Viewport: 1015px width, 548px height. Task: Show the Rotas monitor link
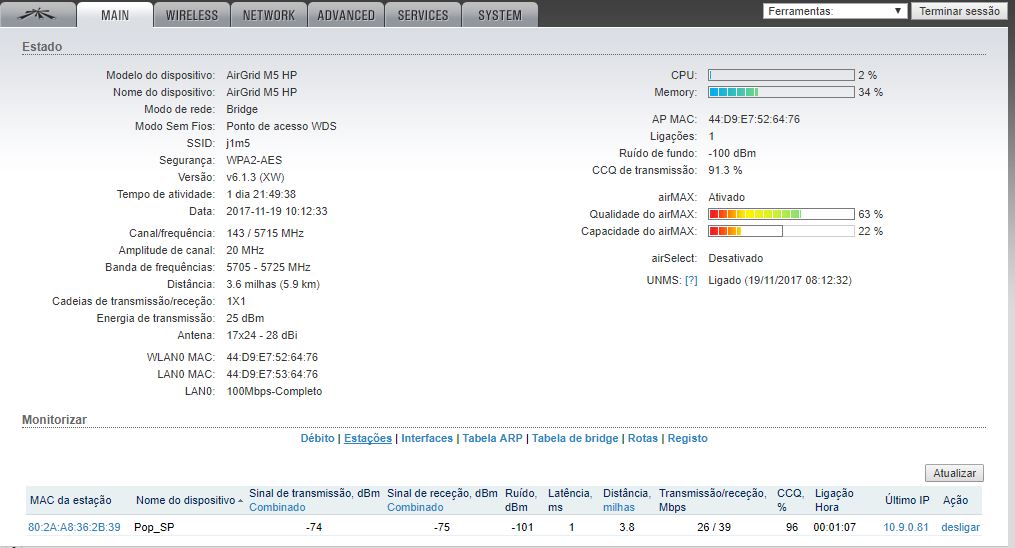(643, 438)
